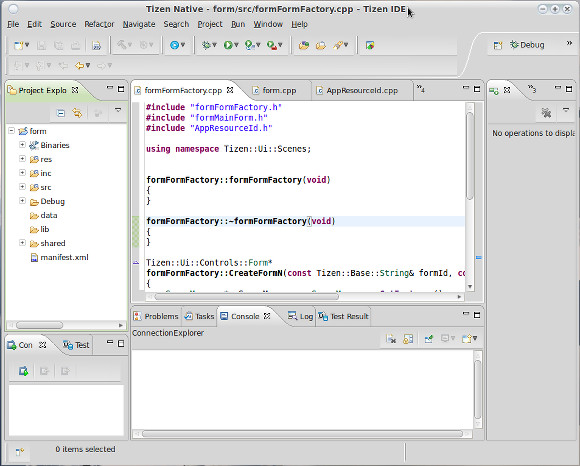Open Debug toolbar icon dropdown arrow
580x466 pixels.
point(214,45)
